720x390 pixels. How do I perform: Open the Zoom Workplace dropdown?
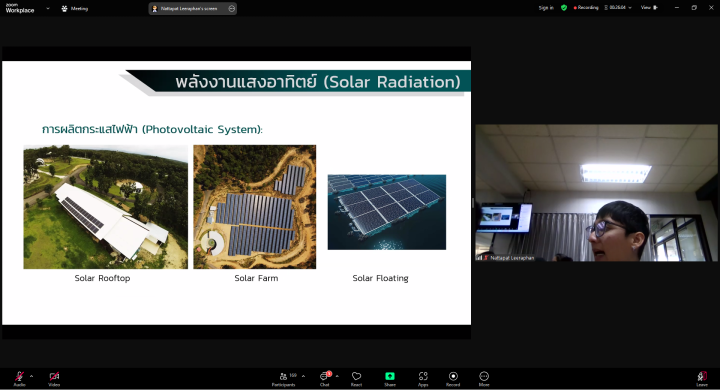coord(48,8)
